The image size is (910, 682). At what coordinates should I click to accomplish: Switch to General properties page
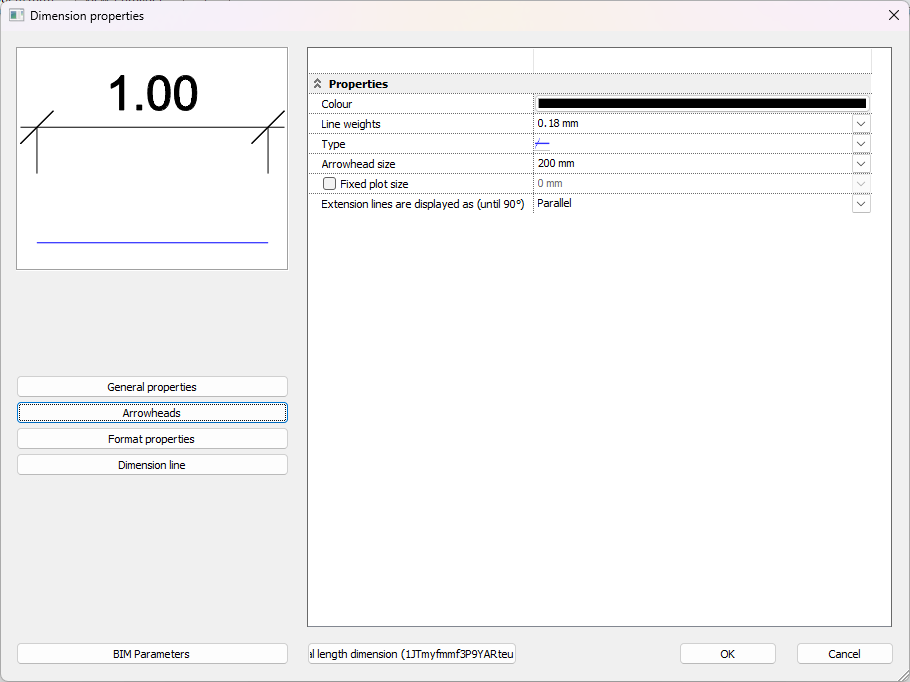pyautogui.click(x=152, y=387)
